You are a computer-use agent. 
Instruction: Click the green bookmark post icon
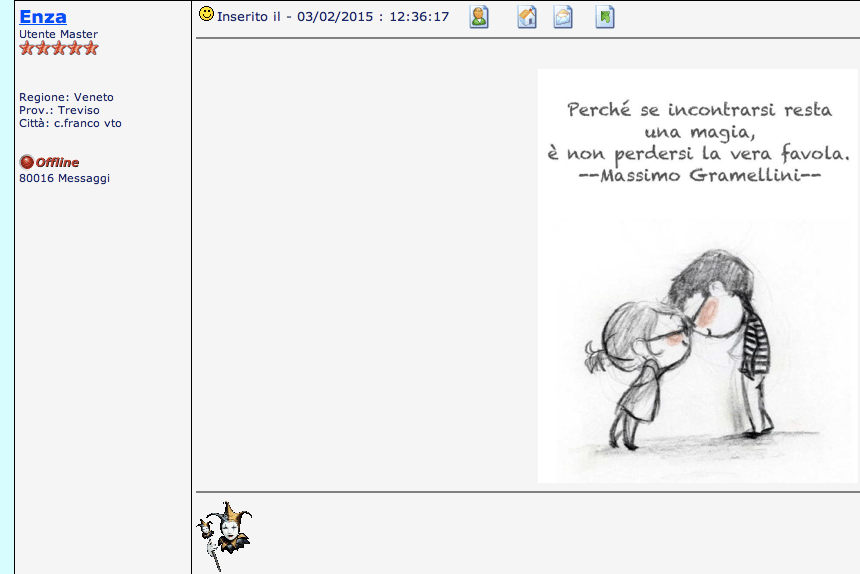pyautogui.click(x=605, y=17)
